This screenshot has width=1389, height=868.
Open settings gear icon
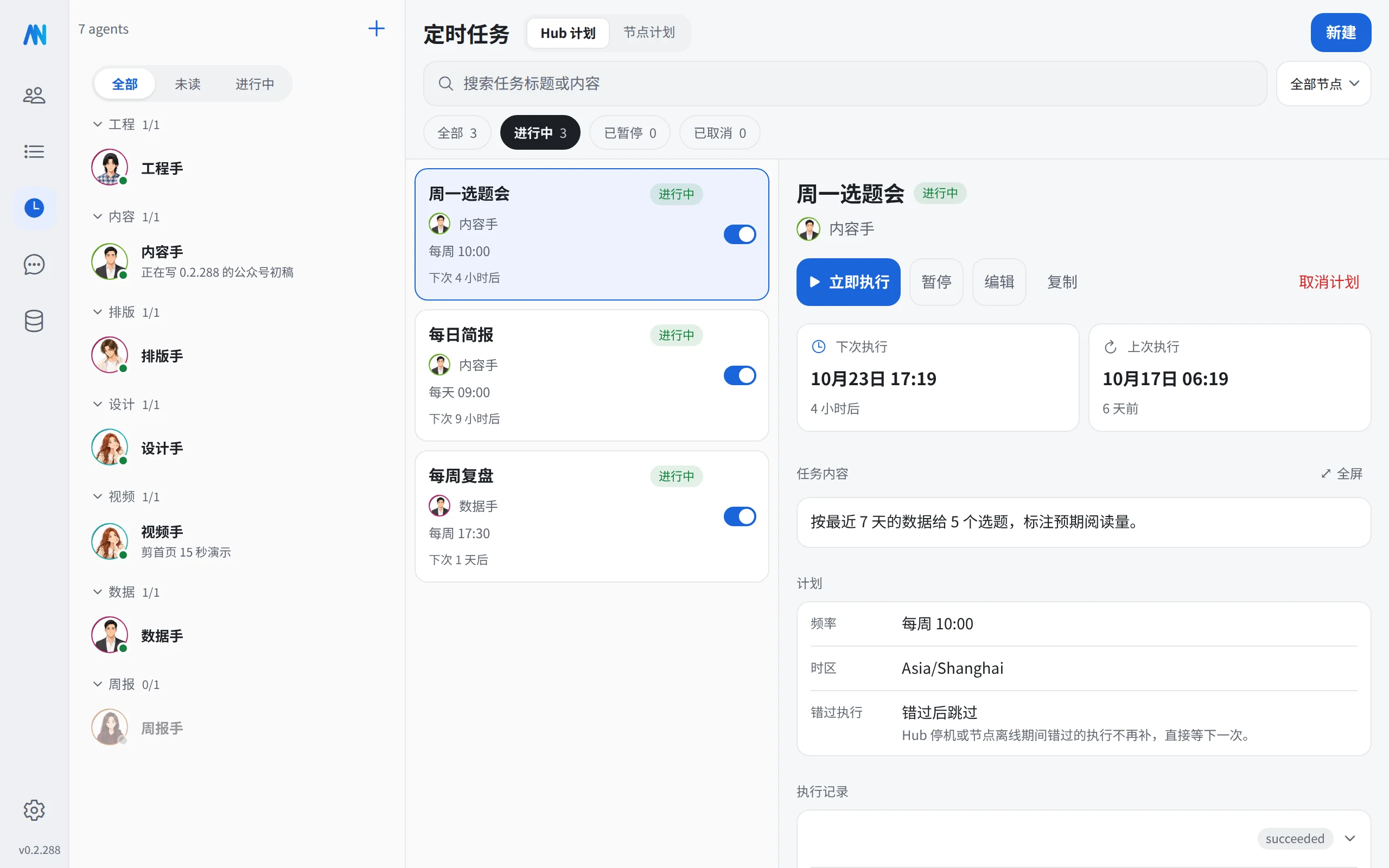[34, 810]
